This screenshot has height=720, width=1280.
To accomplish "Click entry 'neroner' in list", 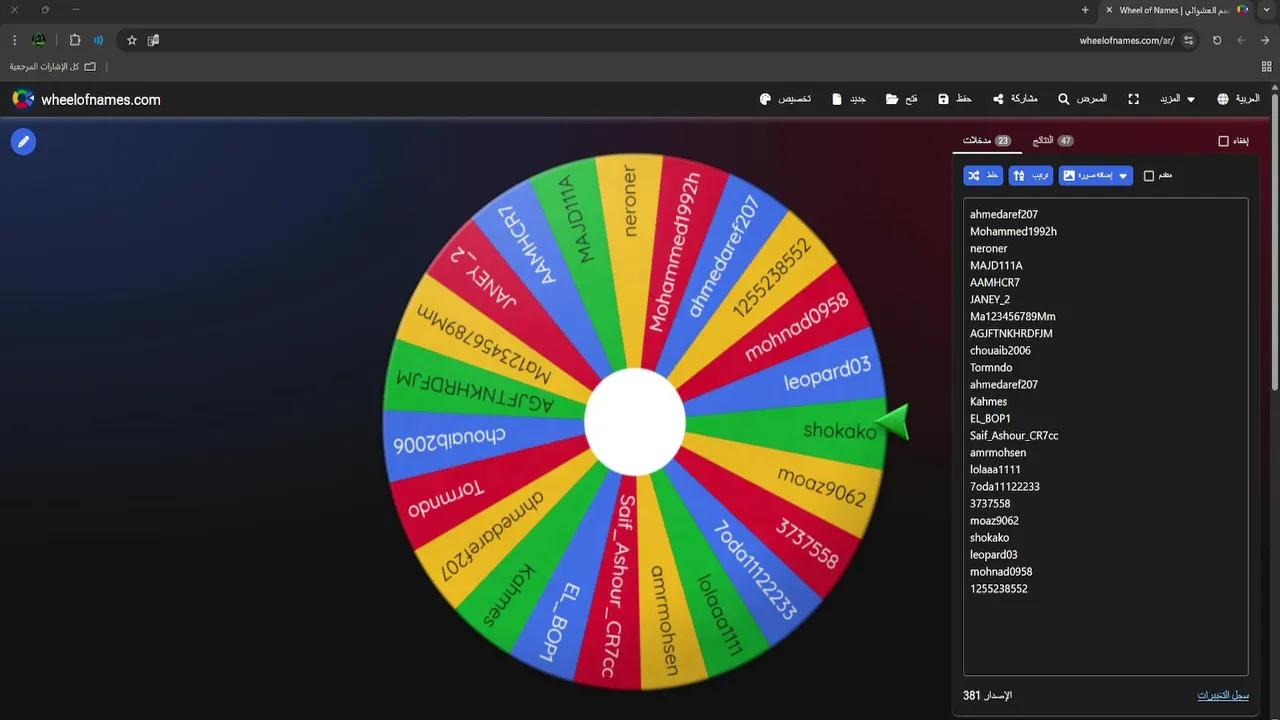I will click(988, 249).
